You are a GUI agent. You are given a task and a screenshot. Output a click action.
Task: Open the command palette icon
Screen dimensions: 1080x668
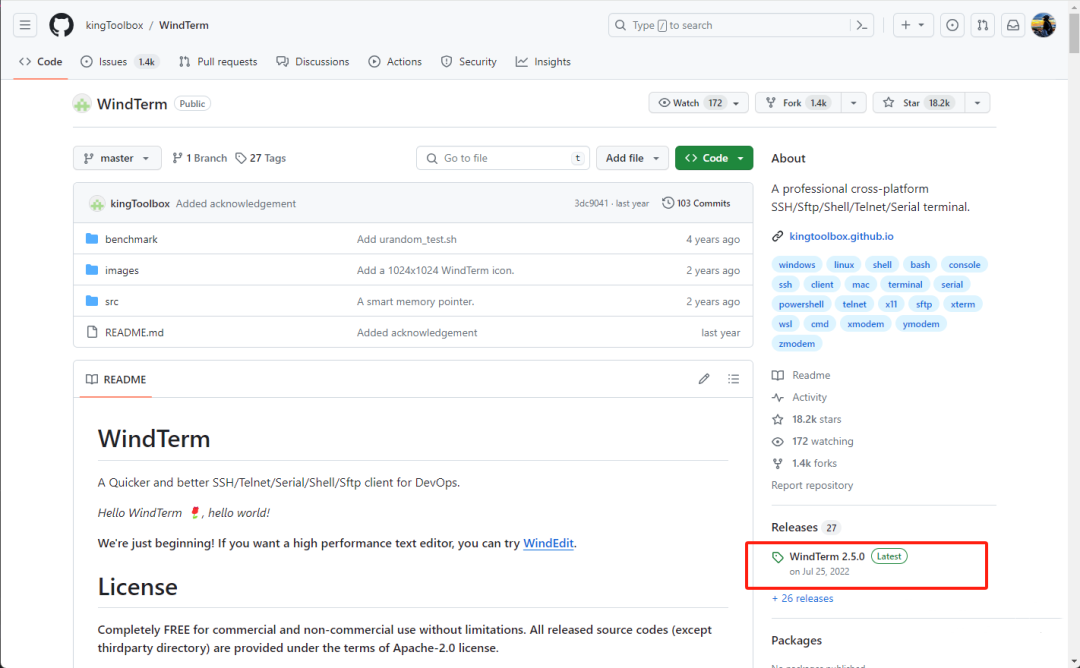tap(862, 25)
